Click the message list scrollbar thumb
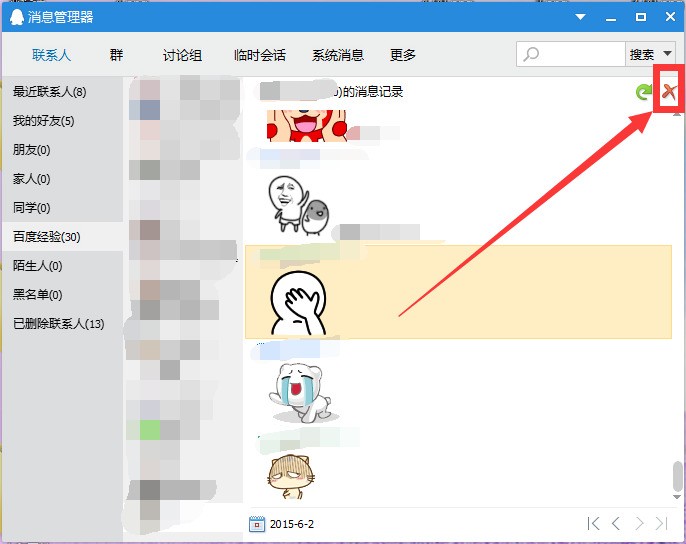686x544 pixels. tap(677, 476)
